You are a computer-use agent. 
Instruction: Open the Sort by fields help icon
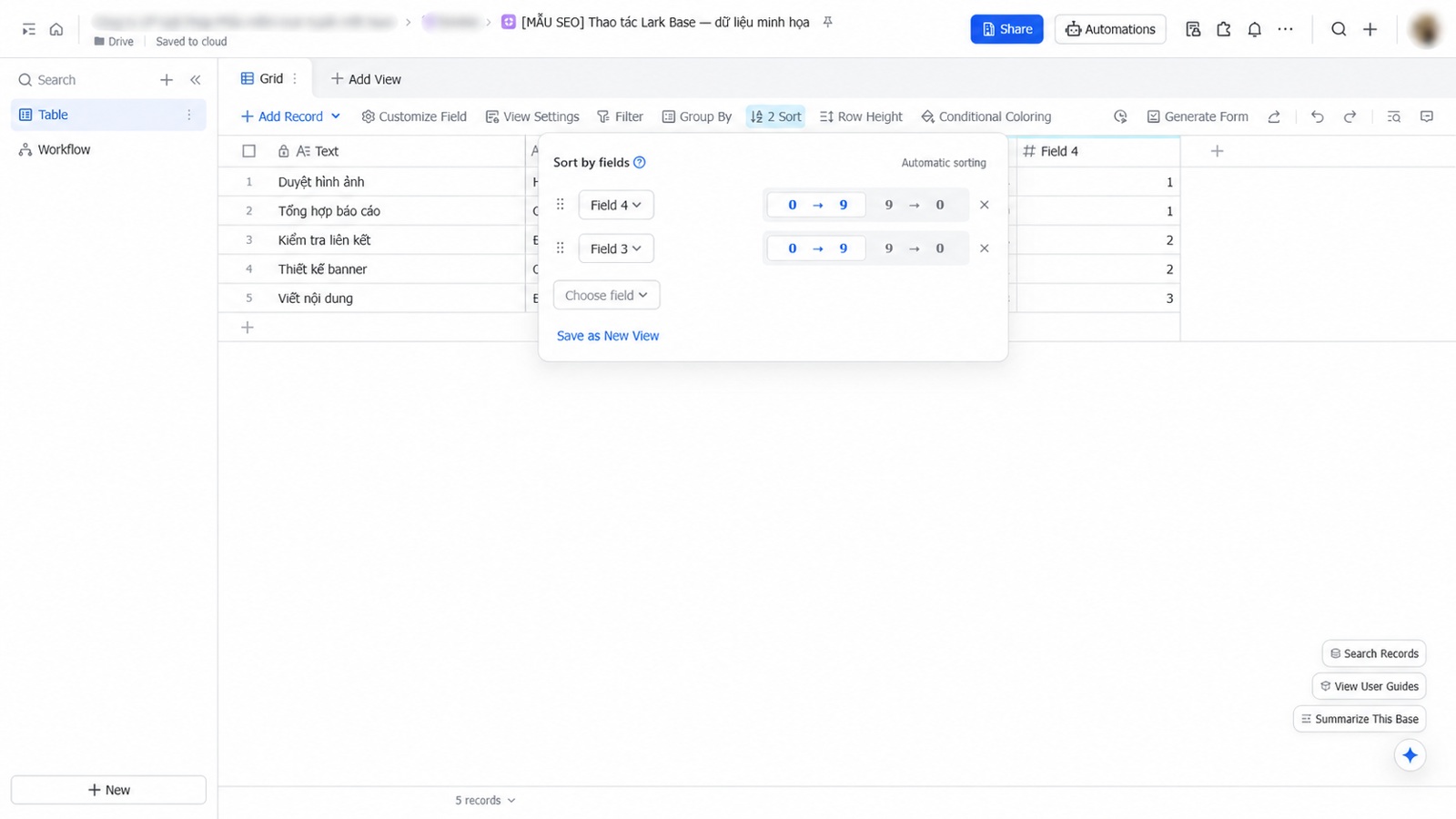point(640,163)
